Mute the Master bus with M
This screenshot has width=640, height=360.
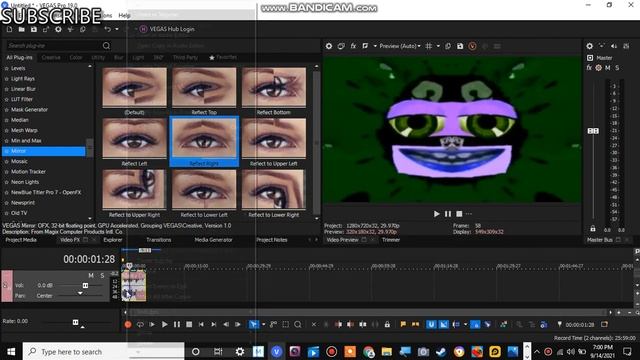coord(607,68)
